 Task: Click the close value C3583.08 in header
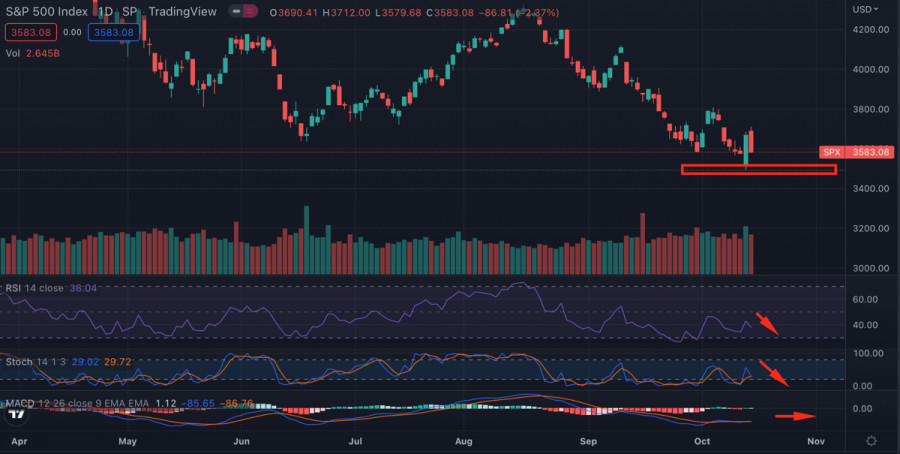coord(449,13)
